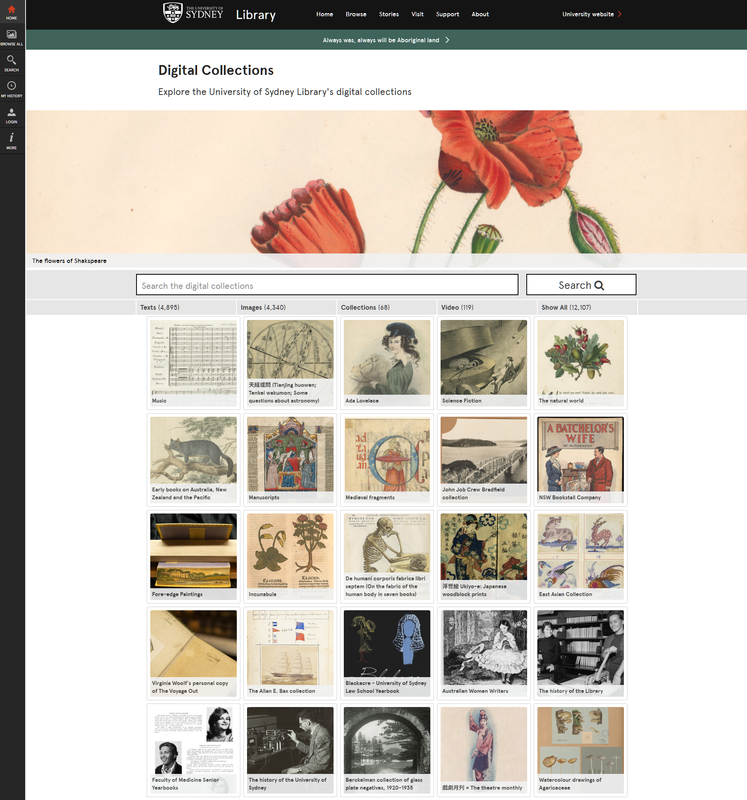Viewport: 747px width, 800px height.
Task: Open the Ada Lovelace thumbnail
Action: pyautogui.click(x=387, y=363)
